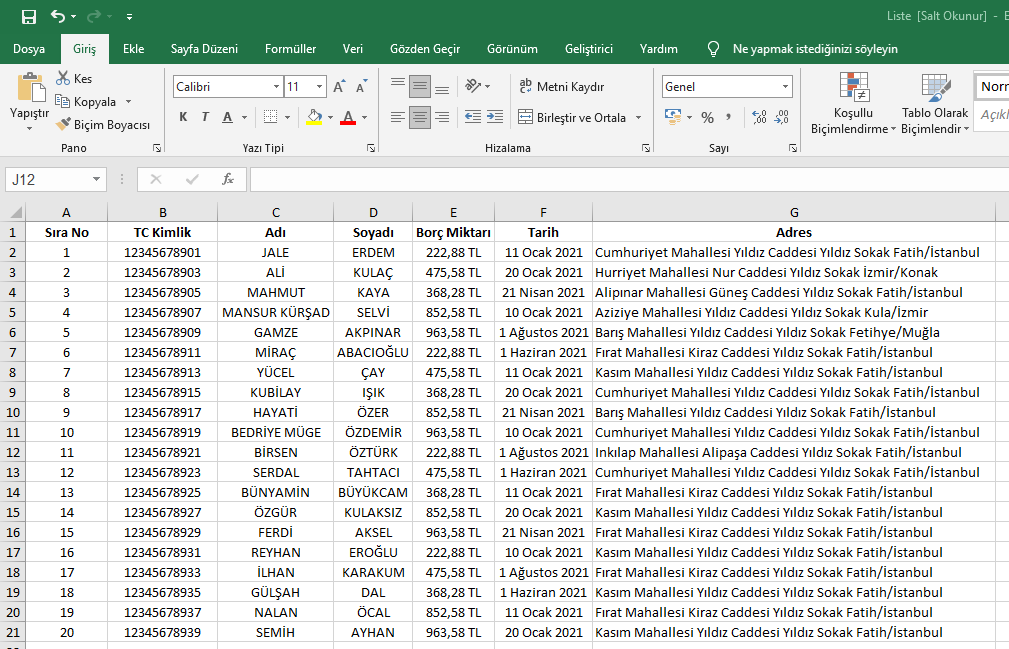1009x649 pixels.
Task: Expand the Genel number format dropdown
Action: (785, 87)
